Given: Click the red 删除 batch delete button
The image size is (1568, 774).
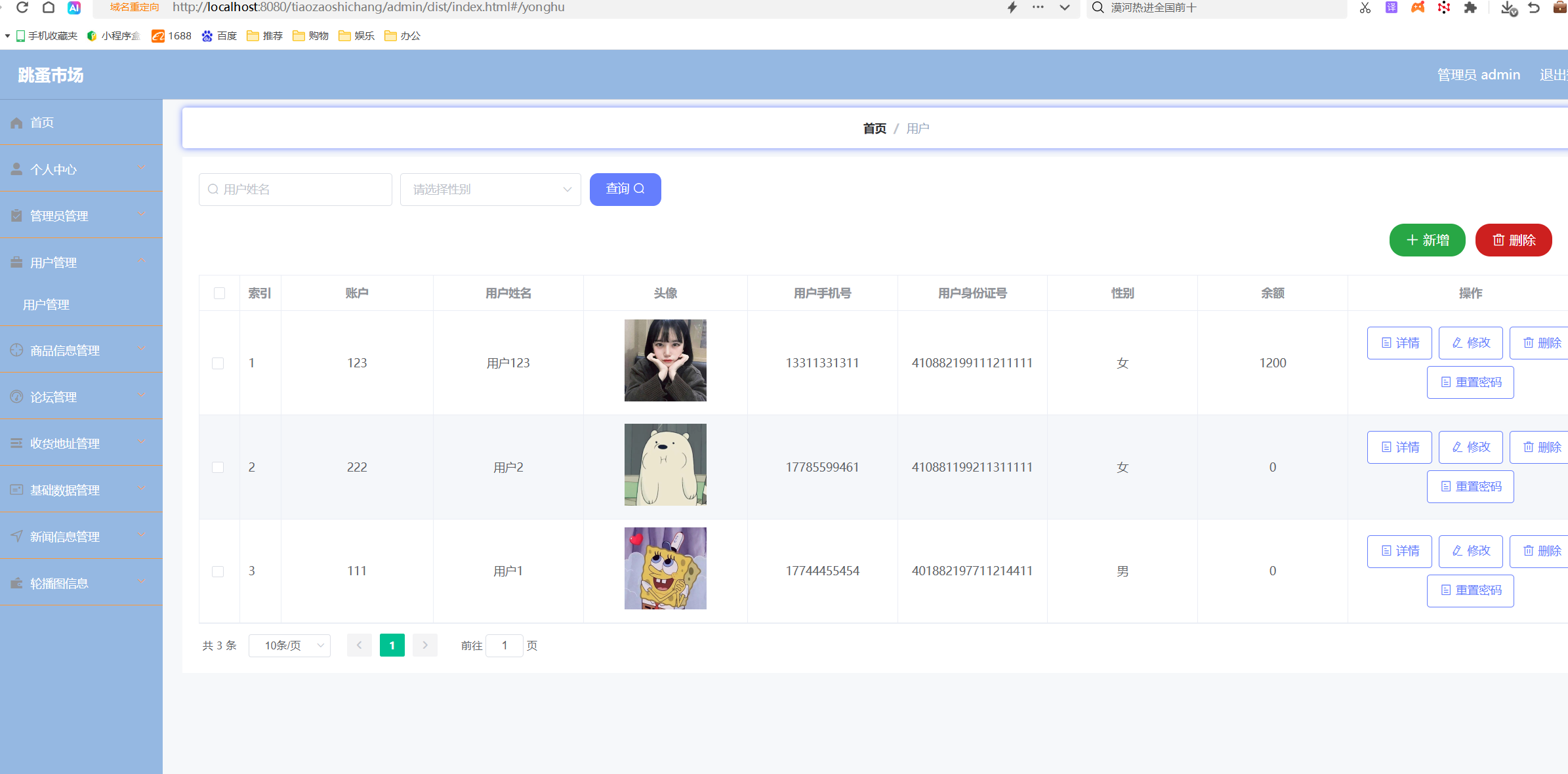Looking at the screenshot, I should pyautogui.click(x=1514, y=240).
